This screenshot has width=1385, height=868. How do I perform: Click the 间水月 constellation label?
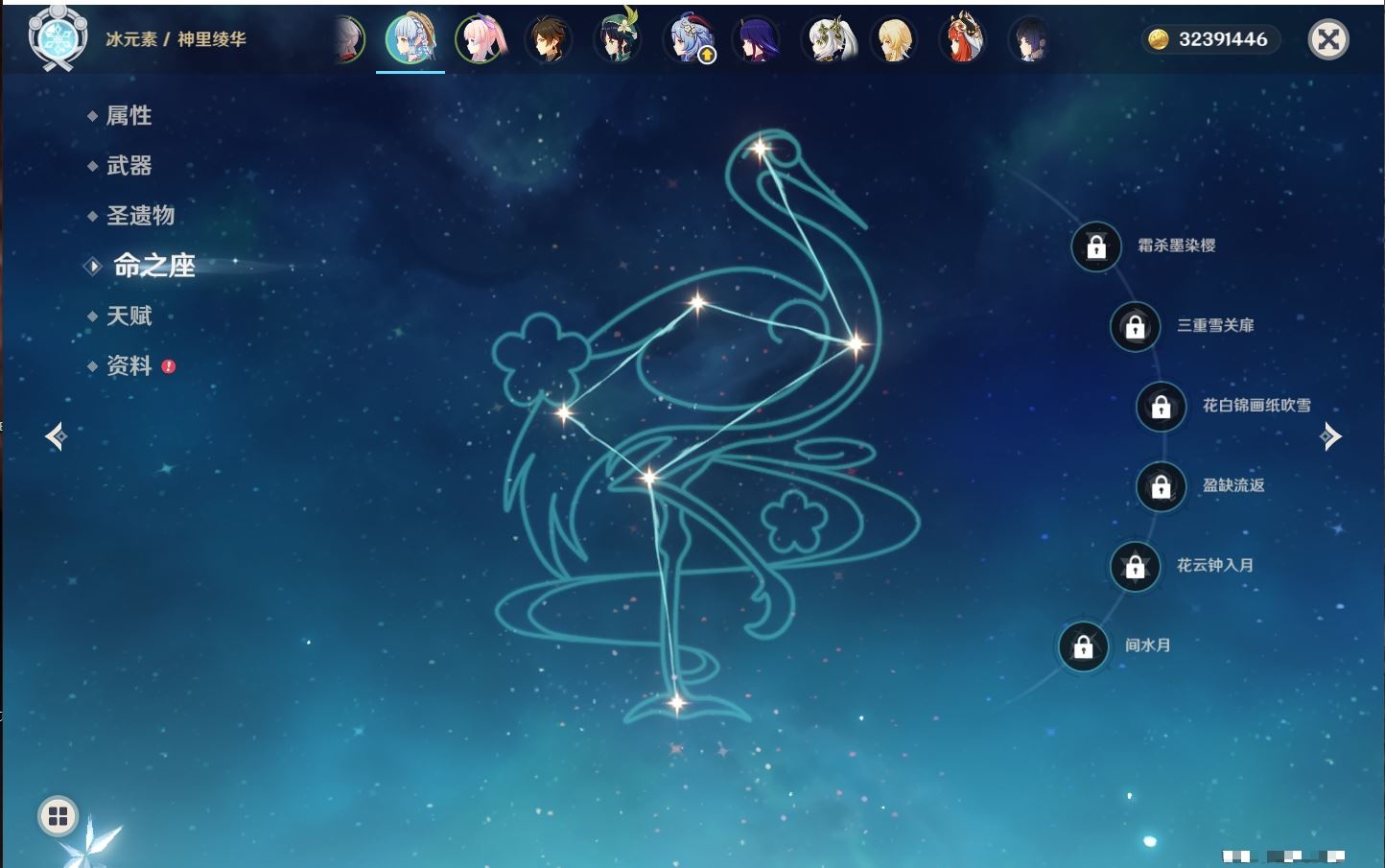pyautogui.click(x=1147, y=645)
